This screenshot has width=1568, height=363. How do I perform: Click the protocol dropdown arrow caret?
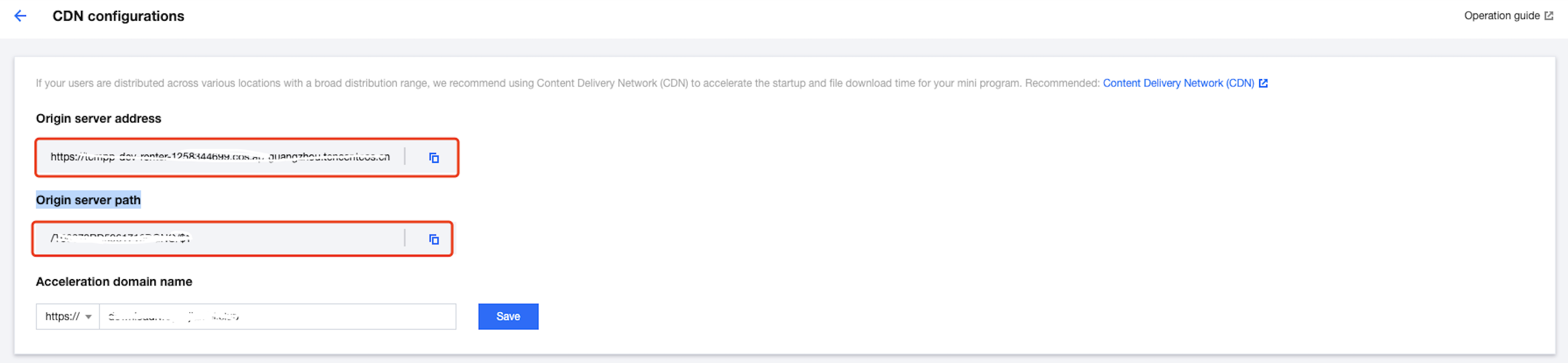89,316
